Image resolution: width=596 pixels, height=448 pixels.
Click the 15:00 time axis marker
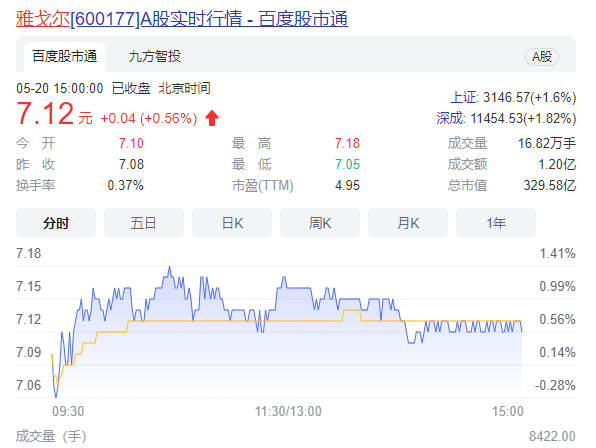pos(508,411)
